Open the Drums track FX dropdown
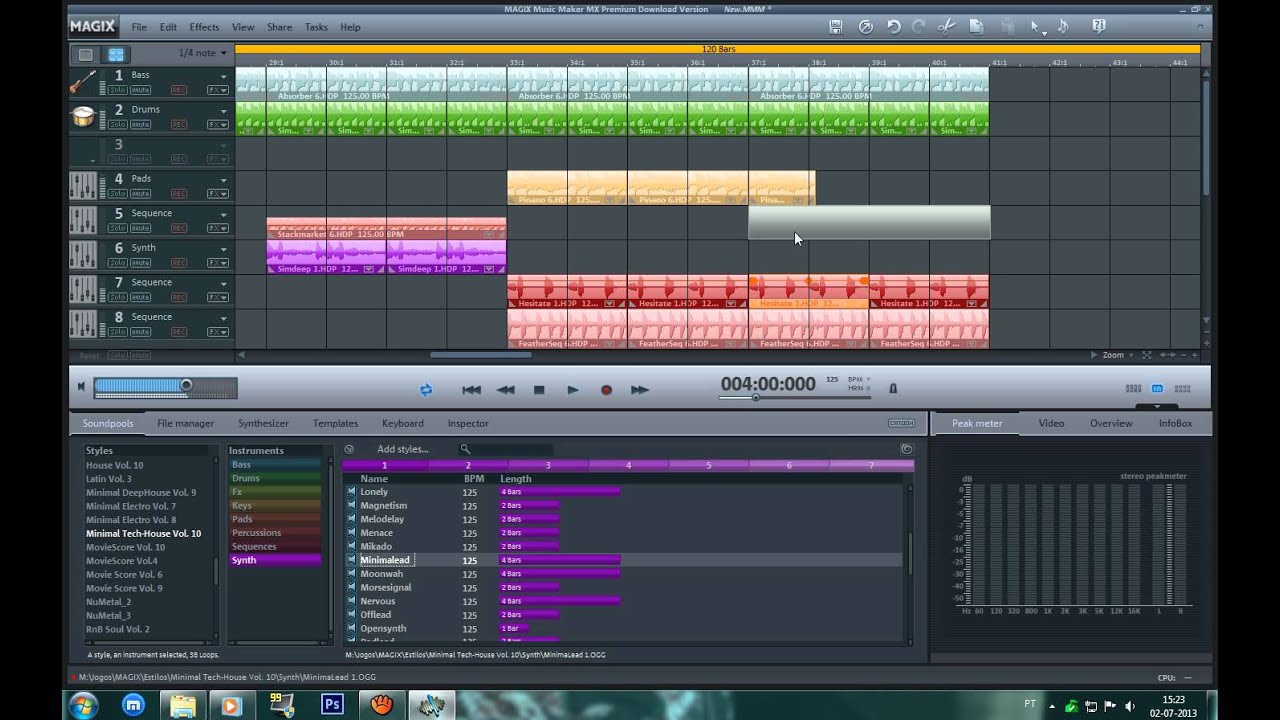 tap(217, 125)
